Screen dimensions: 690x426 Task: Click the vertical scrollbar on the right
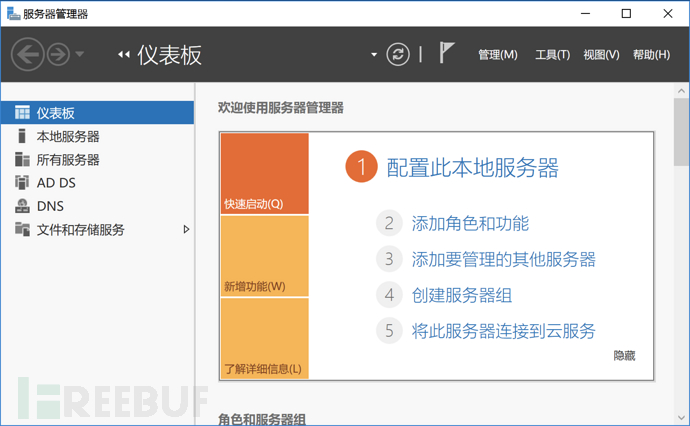682,250
